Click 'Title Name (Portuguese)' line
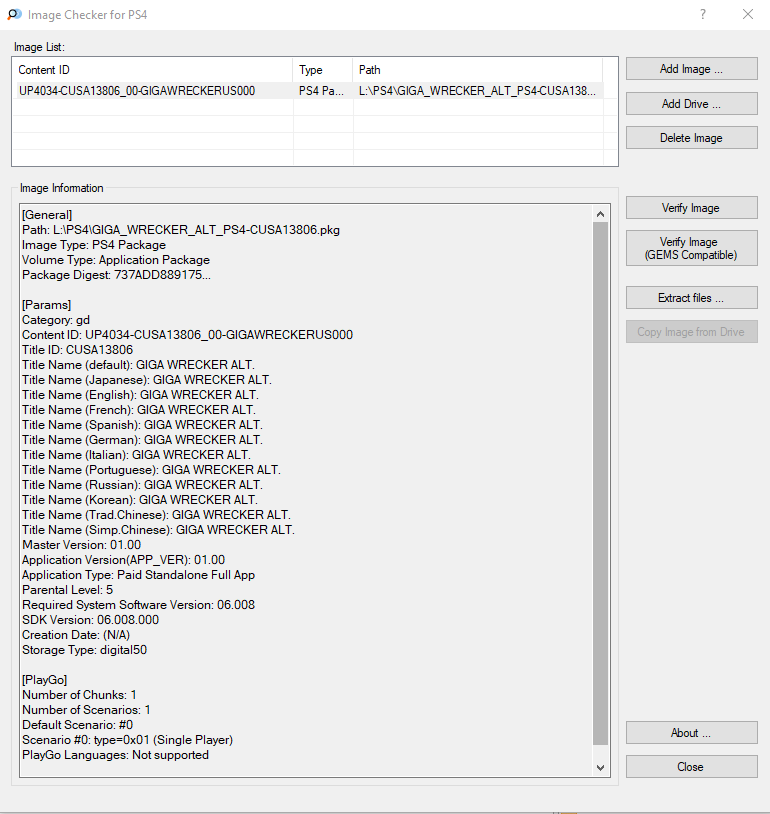This screenshot has width=770, height=814. tap(151, 470)
